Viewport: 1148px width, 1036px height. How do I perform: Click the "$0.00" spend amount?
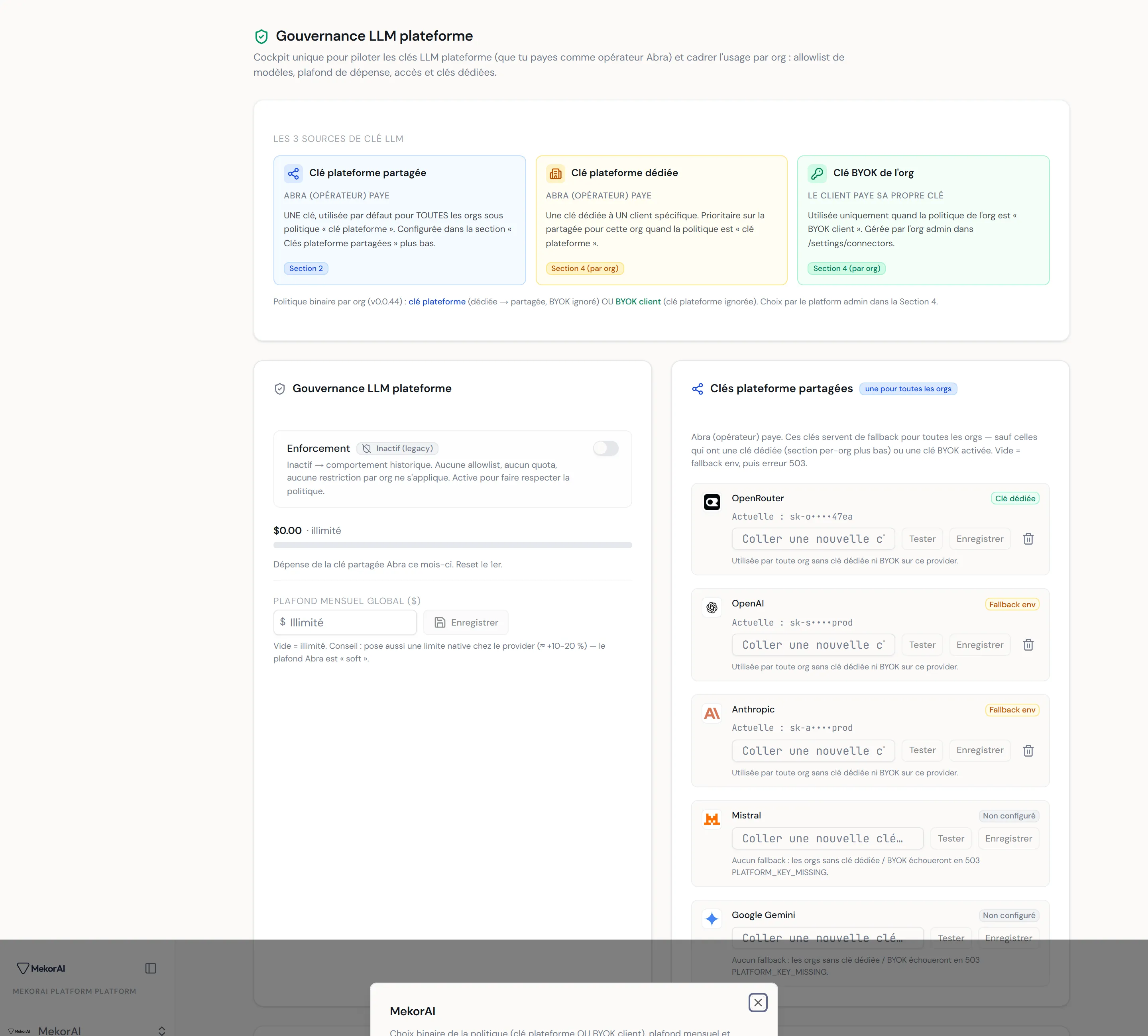coord(287,530)
